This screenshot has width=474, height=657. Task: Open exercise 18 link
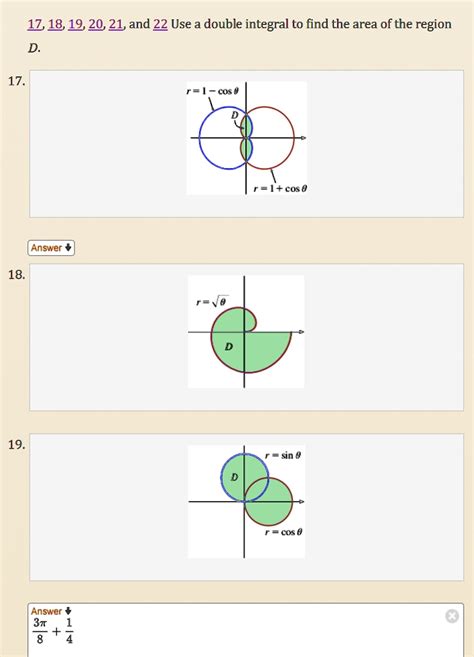pos(55,25)
